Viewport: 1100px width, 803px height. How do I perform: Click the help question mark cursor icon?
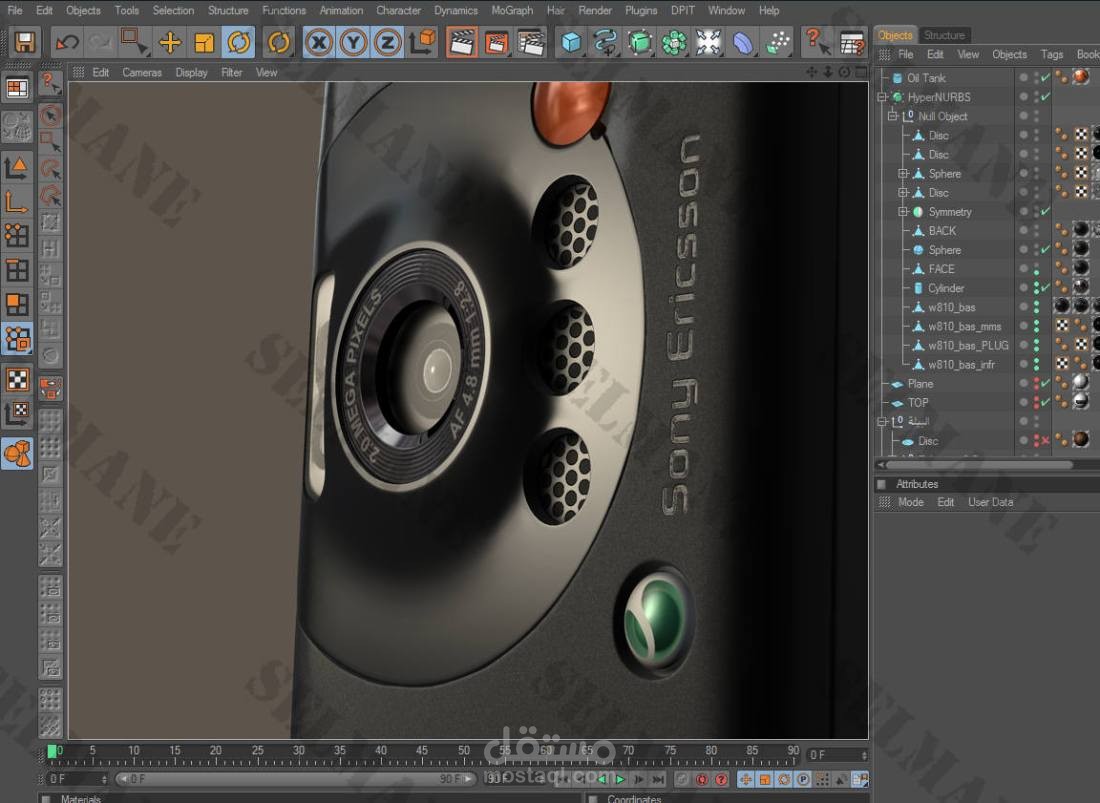817,41
